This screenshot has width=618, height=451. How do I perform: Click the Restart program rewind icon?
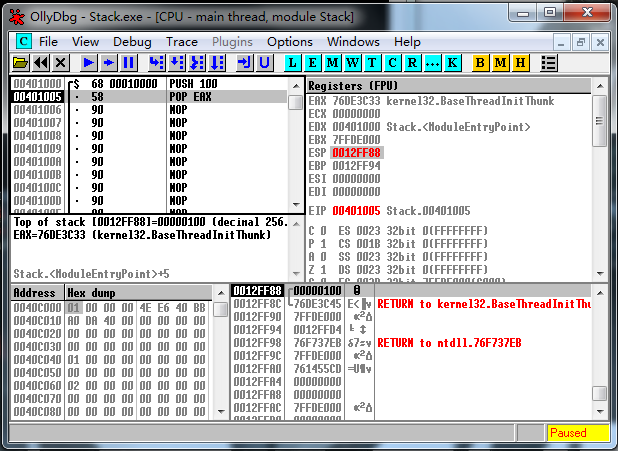tap(41, 63)
